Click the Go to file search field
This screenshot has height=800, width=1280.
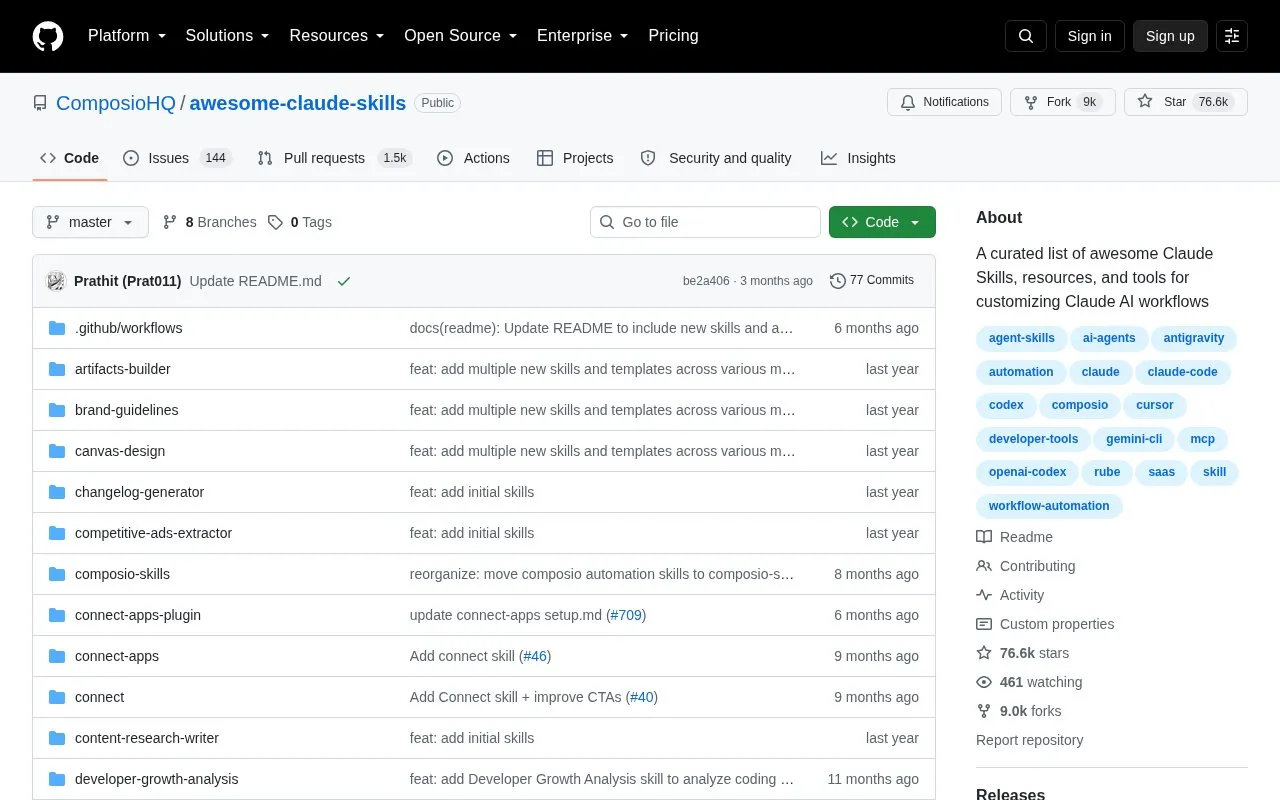coord(705,222)
